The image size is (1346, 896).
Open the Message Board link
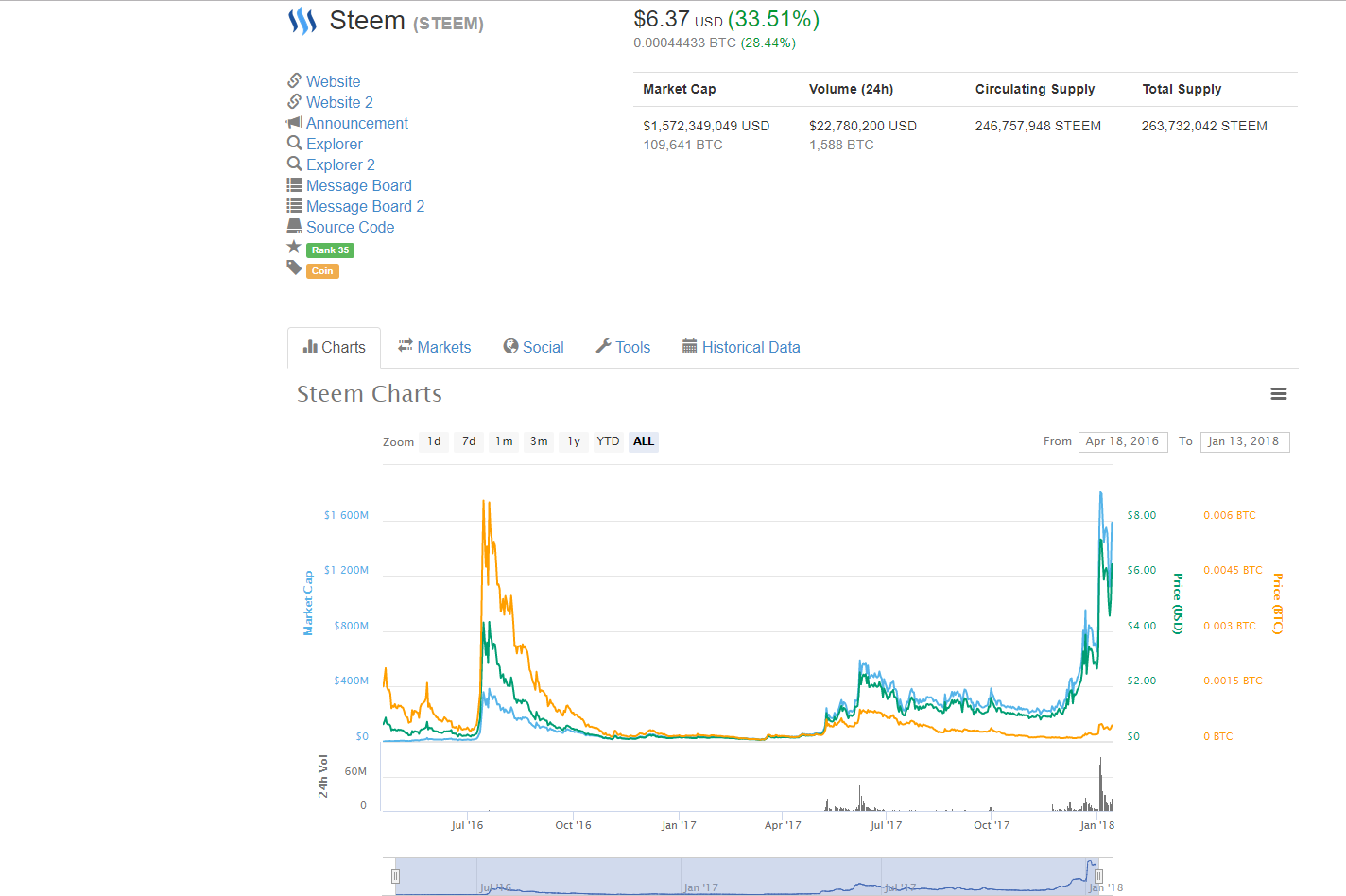(359, 185)
